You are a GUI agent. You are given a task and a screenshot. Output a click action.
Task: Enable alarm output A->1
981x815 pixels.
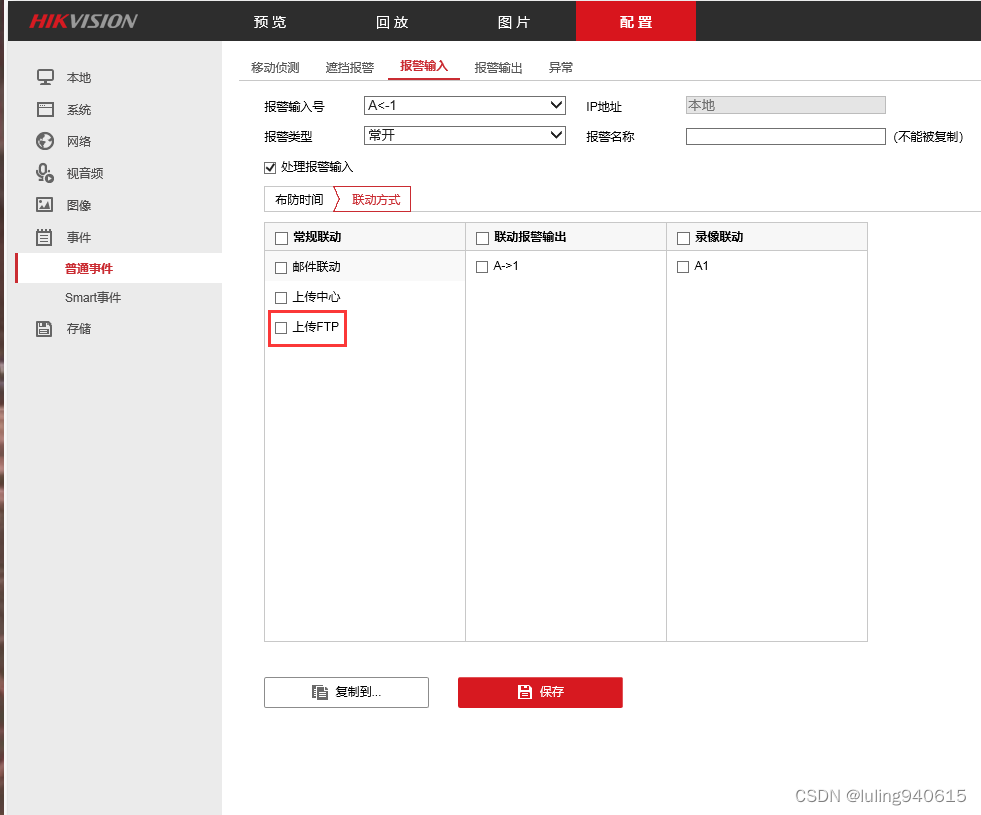click(481, 266)
